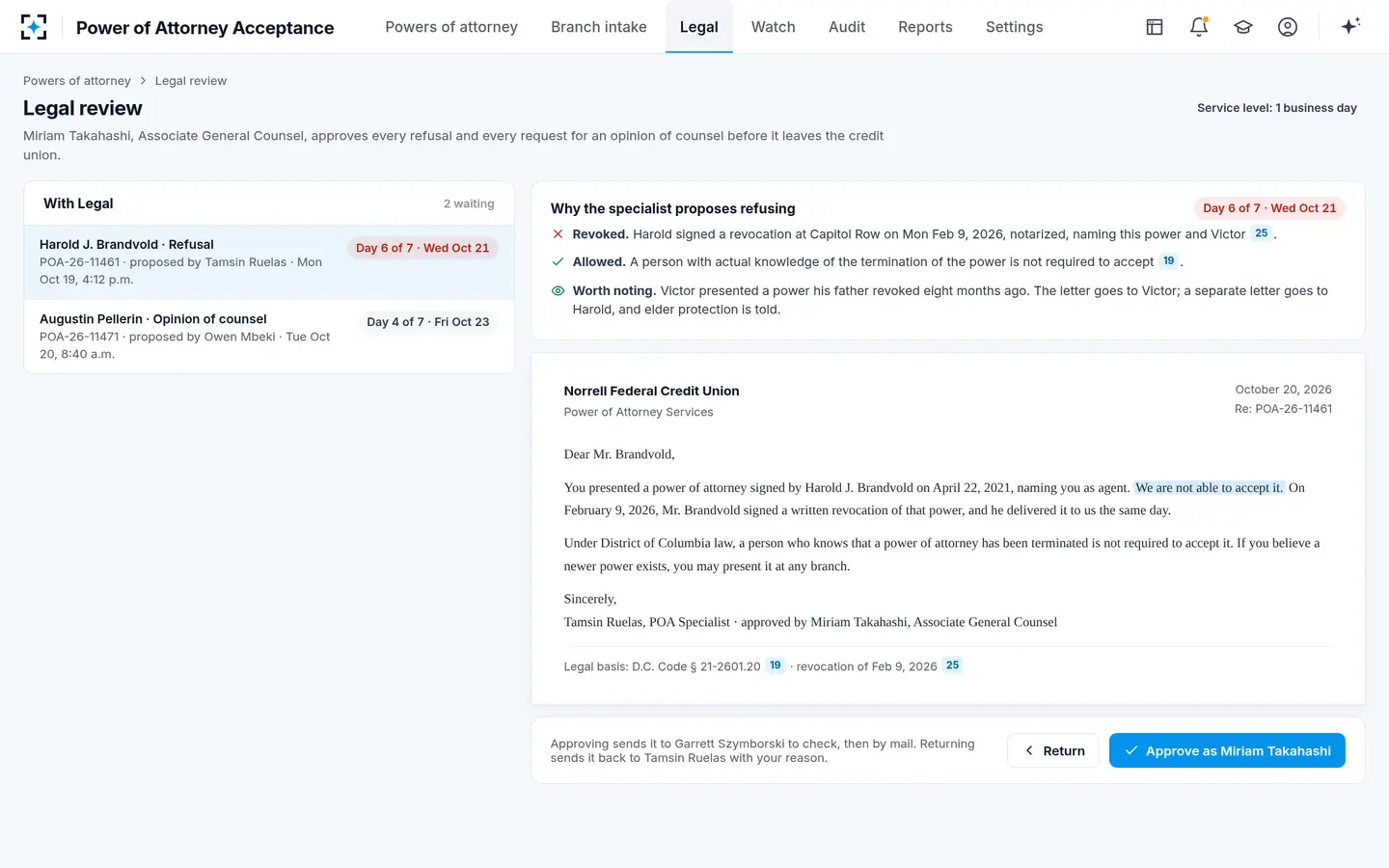
Task: Click the 'Dear Mr. Brandvold,' salutation
Action: [619, 454]
